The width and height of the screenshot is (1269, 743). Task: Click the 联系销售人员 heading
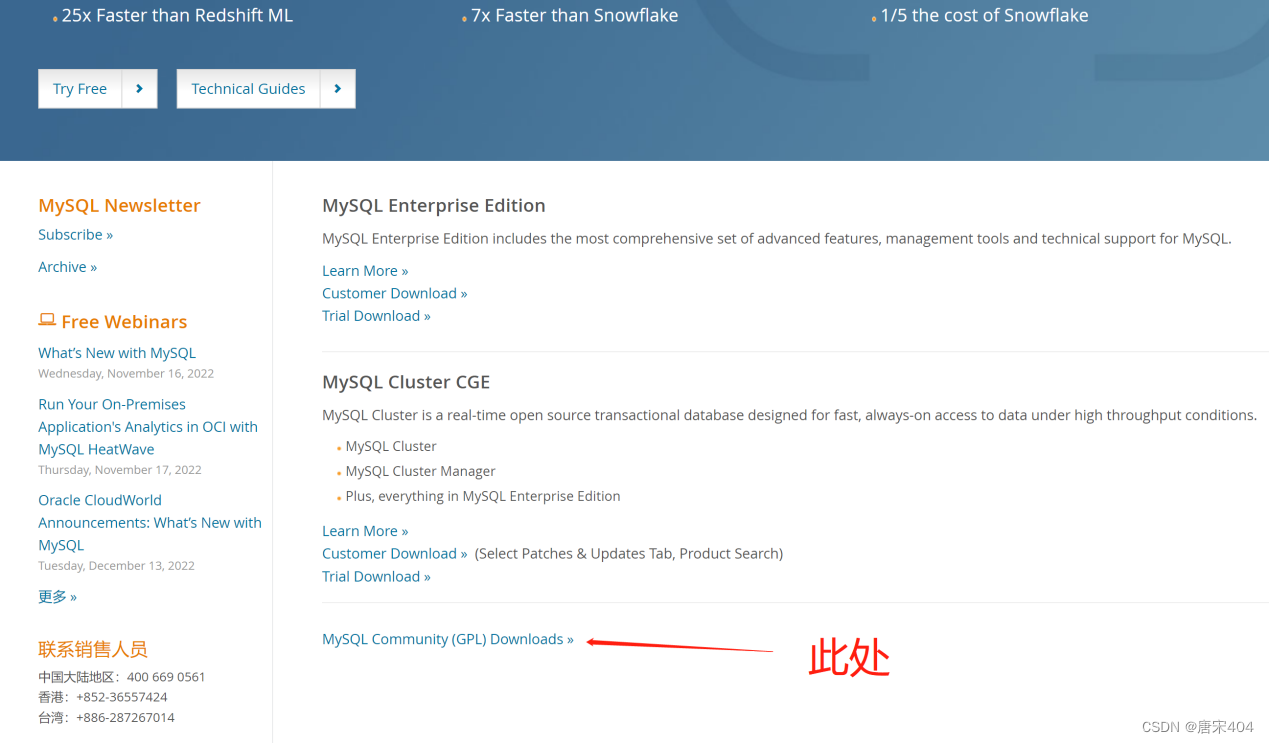[93, 649]
